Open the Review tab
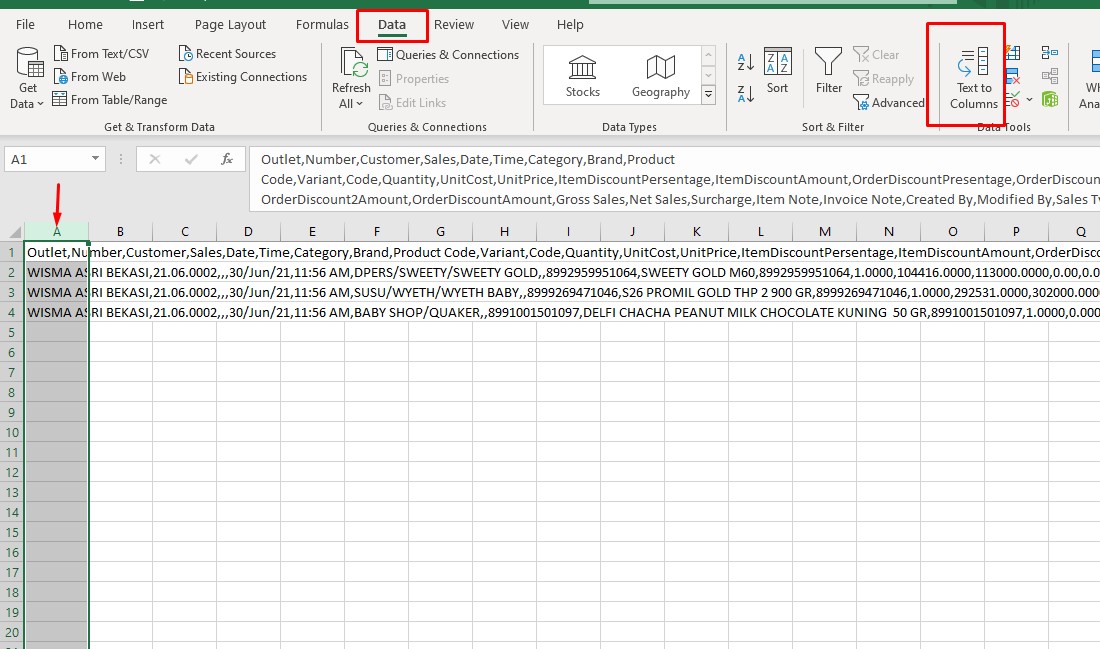Image resolution: width=1100 pixels, height=649 pixels. click(x=454, y=24)
